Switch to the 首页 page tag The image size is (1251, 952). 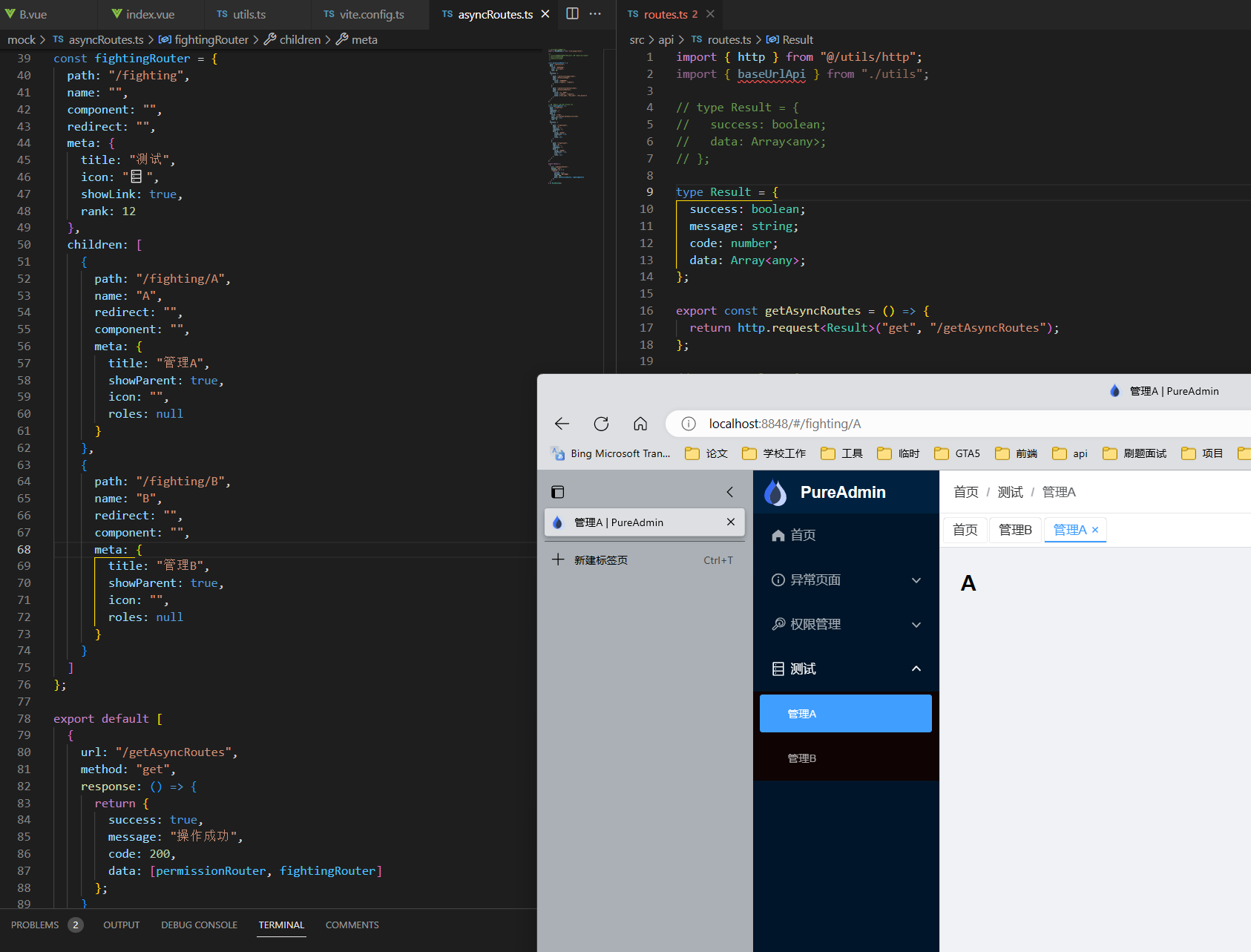pyautogui.click(x=965, y=530)
